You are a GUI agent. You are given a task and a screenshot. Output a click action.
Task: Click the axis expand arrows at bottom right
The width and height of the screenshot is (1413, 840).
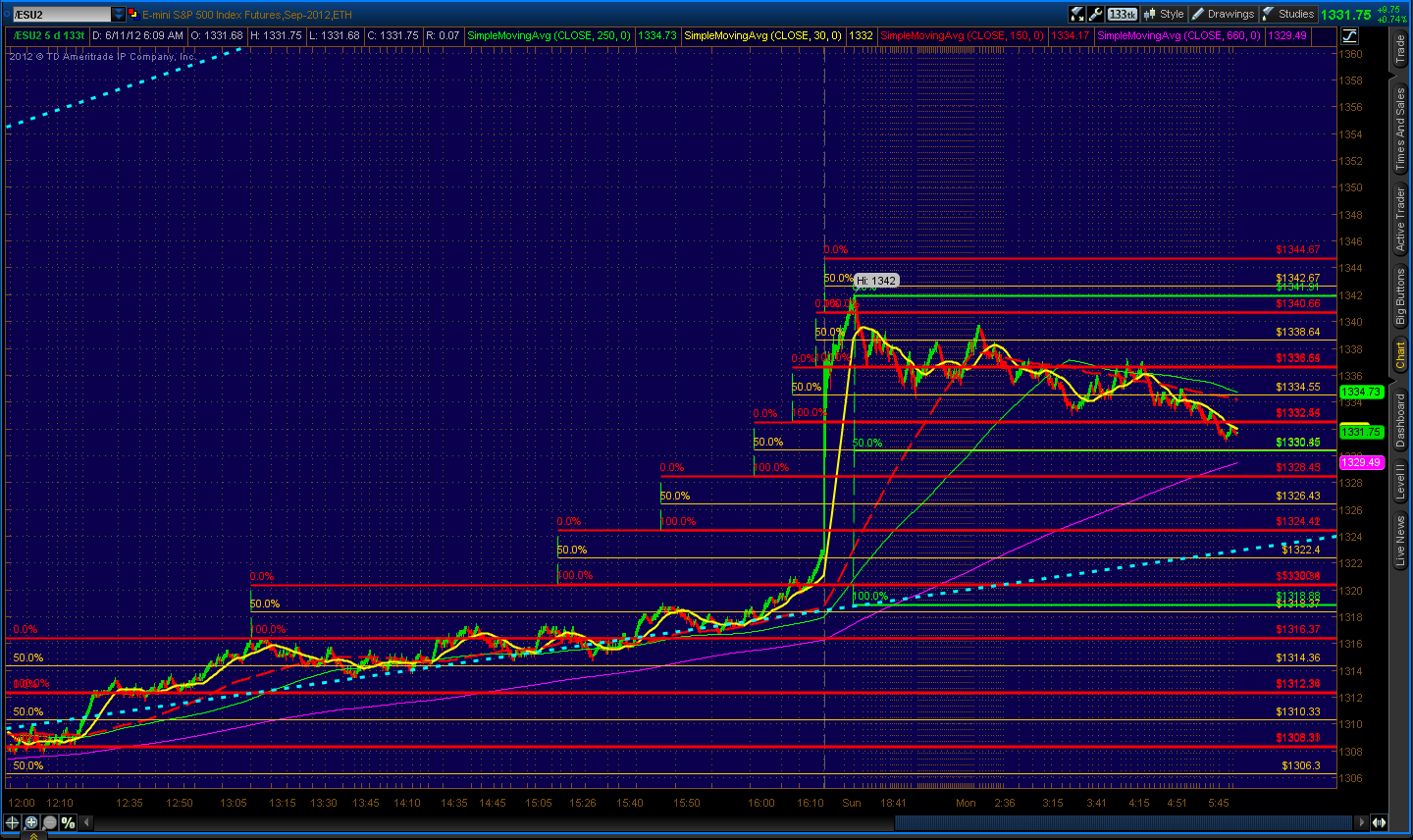1379,822
